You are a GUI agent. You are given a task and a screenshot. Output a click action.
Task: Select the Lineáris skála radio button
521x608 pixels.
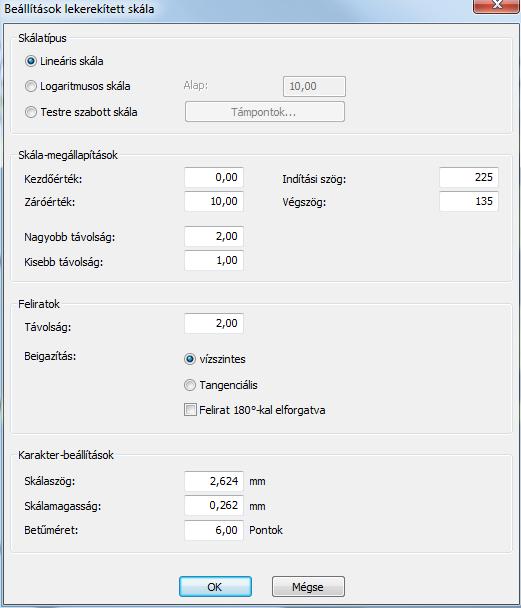(31, 61)
